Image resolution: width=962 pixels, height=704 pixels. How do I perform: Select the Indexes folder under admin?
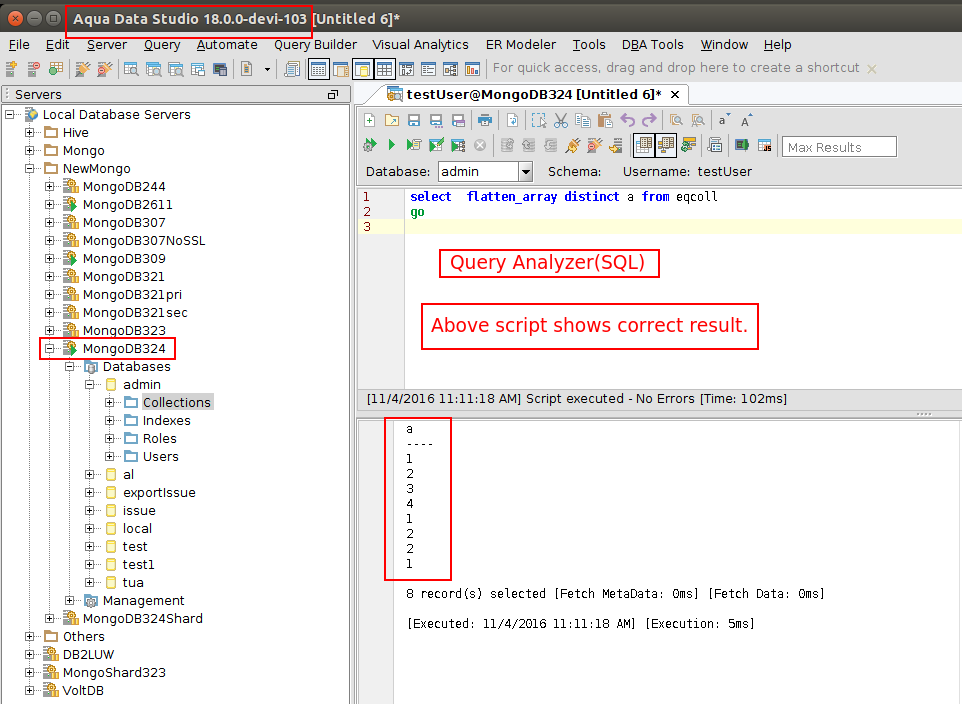(166, 420)
